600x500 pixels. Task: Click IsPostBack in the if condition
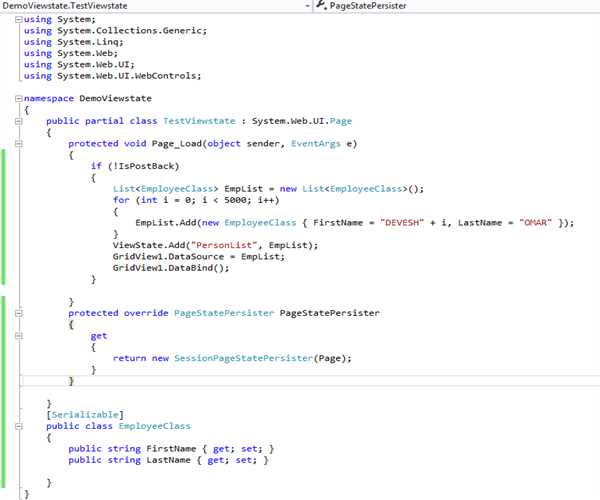coord(128,165)
